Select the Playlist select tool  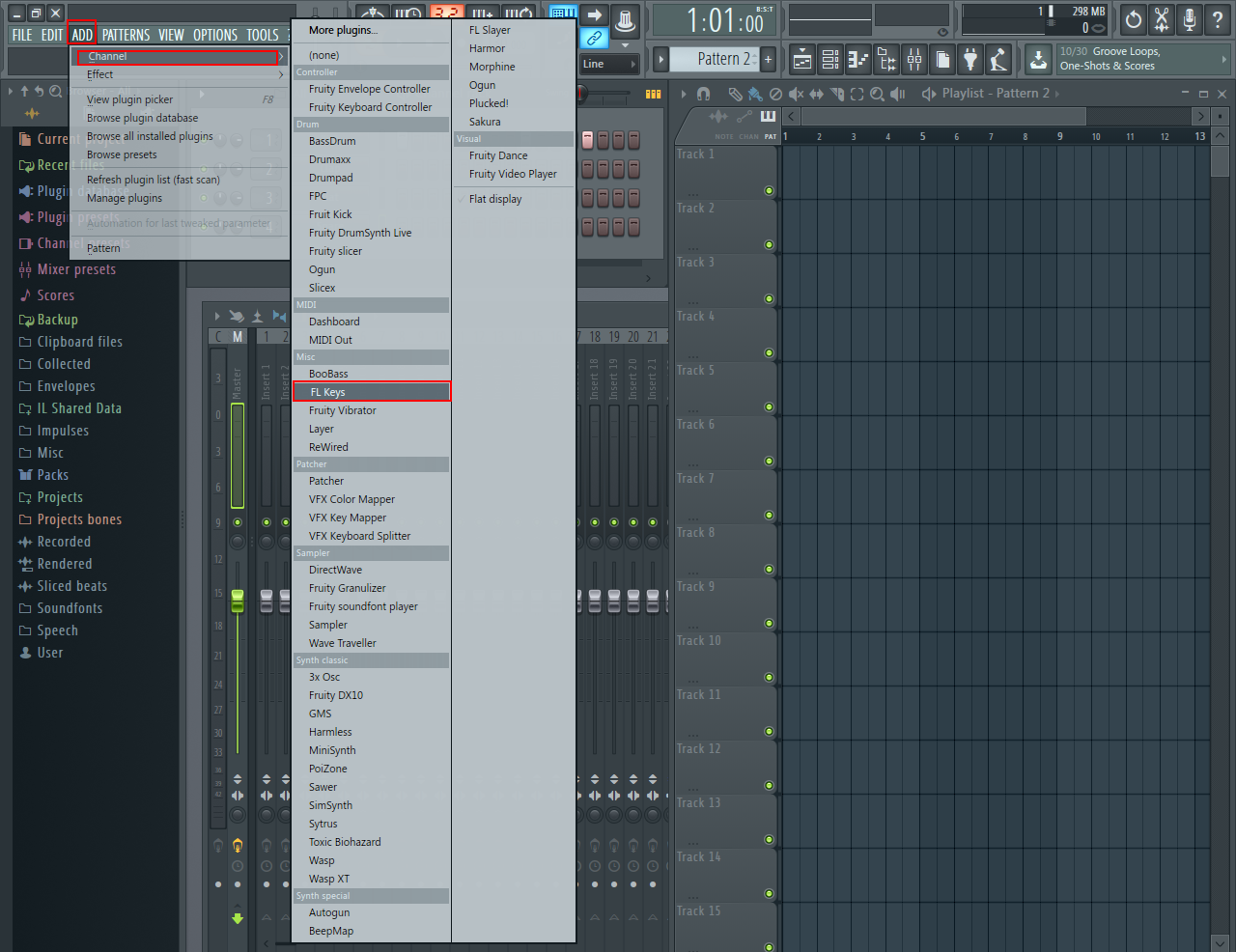857,94
